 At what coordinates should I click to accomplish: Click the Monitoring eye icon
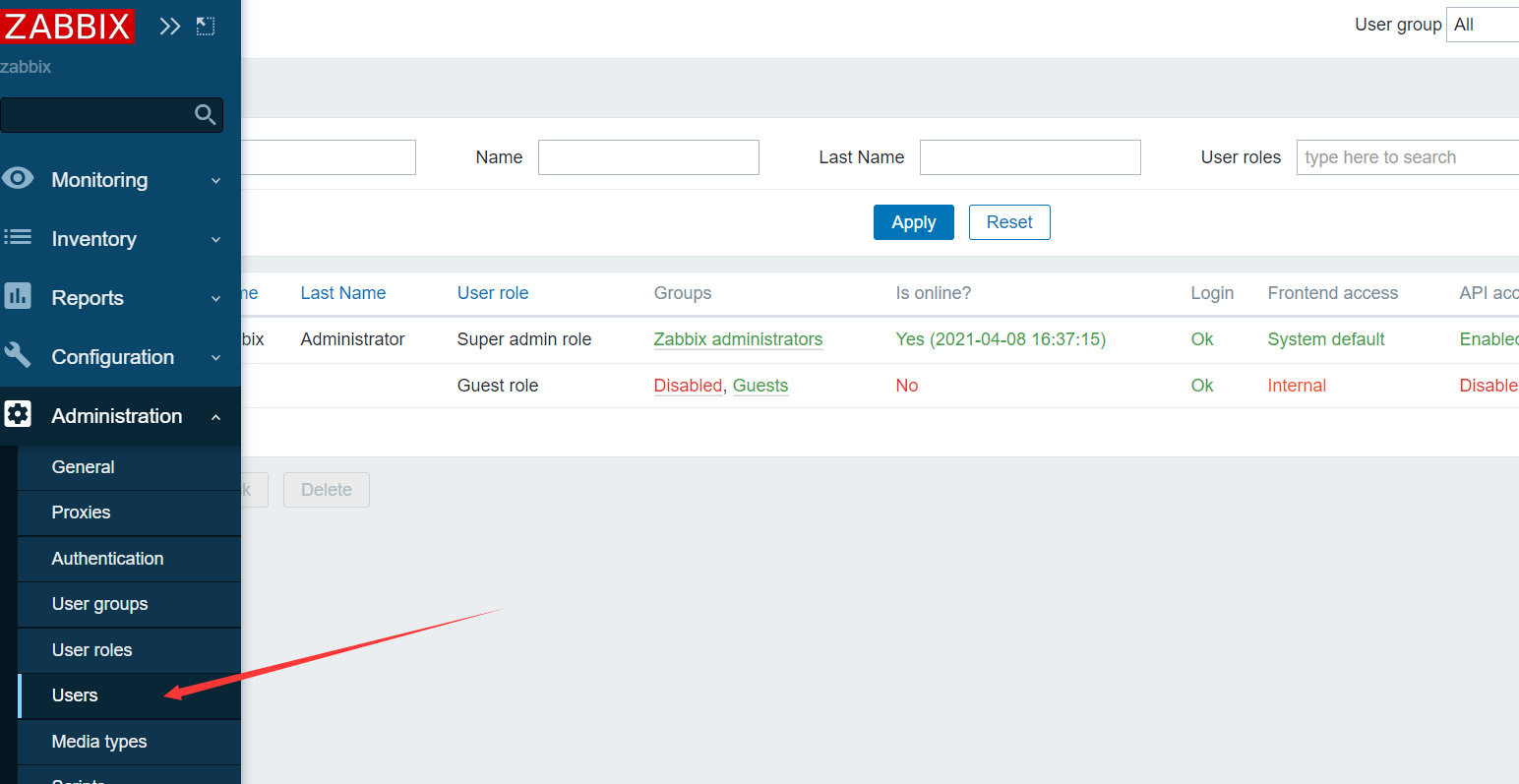18,178
